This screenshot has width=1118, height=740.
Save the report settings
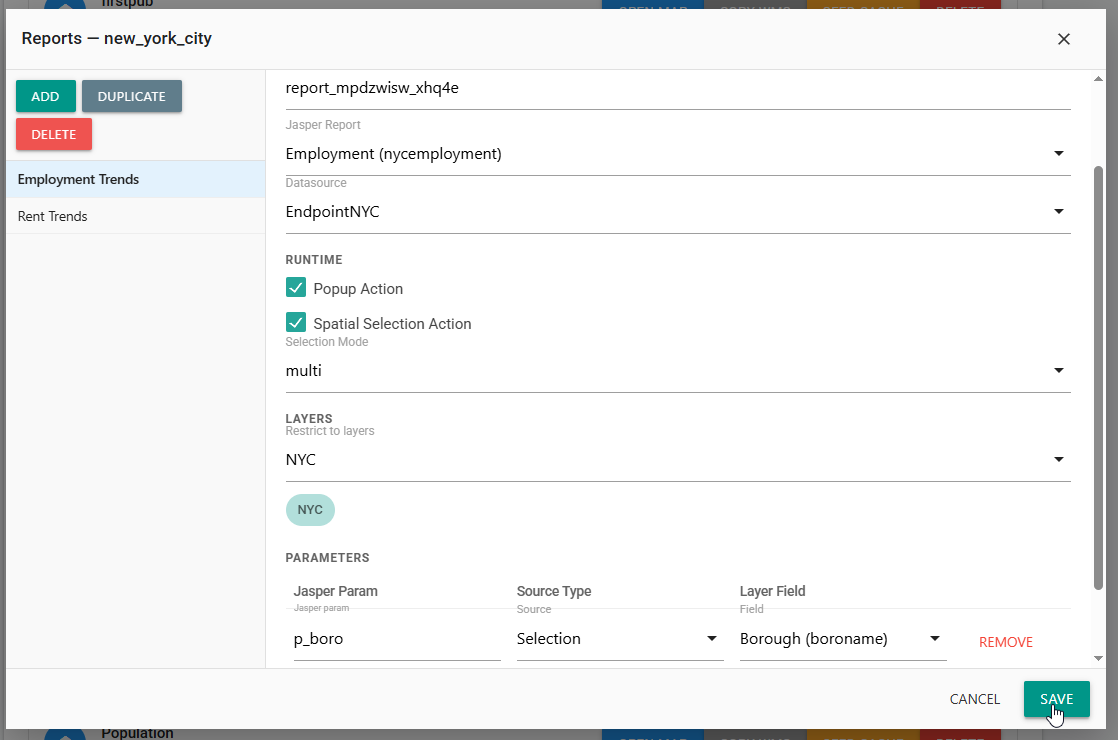pos(1056,699)
